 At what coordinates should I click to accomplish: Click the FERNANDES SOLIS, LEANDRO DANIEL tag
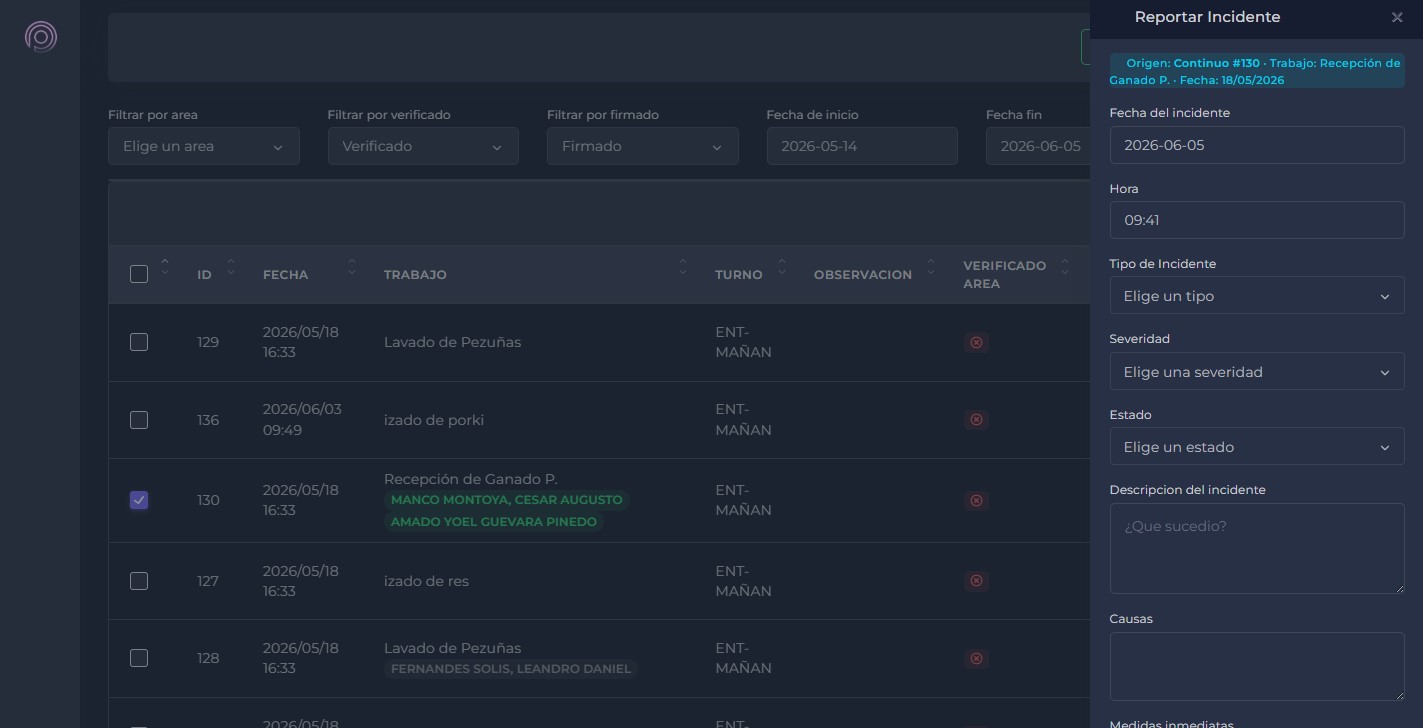511,669
